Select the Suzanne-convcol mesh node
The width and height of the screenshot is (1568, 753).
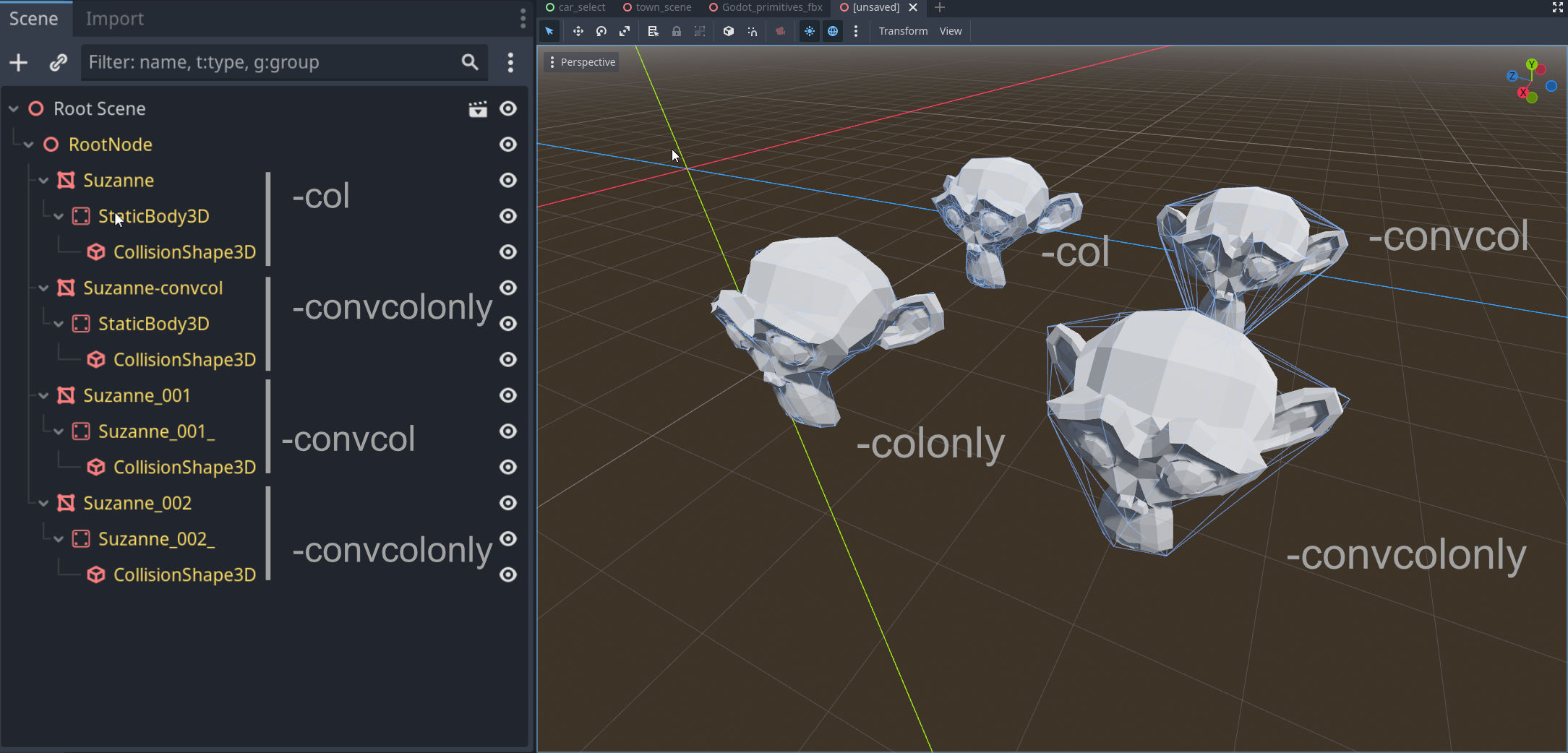click(x=153, y=288)
